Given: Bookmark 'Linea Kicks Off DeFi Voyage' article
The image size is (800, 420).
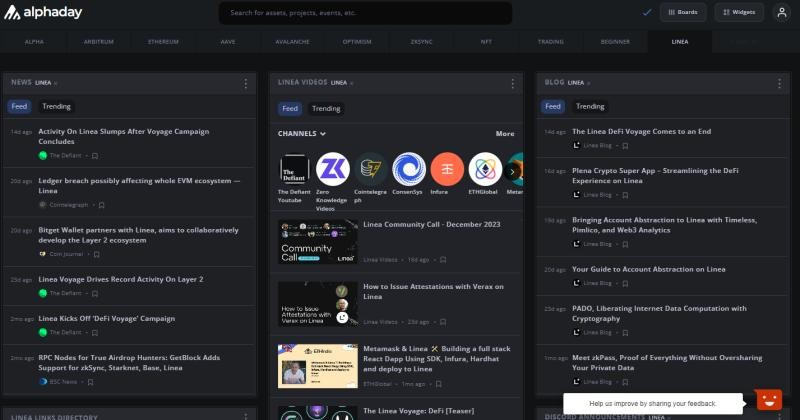Looking at the screenshot, I should point(95,333).
